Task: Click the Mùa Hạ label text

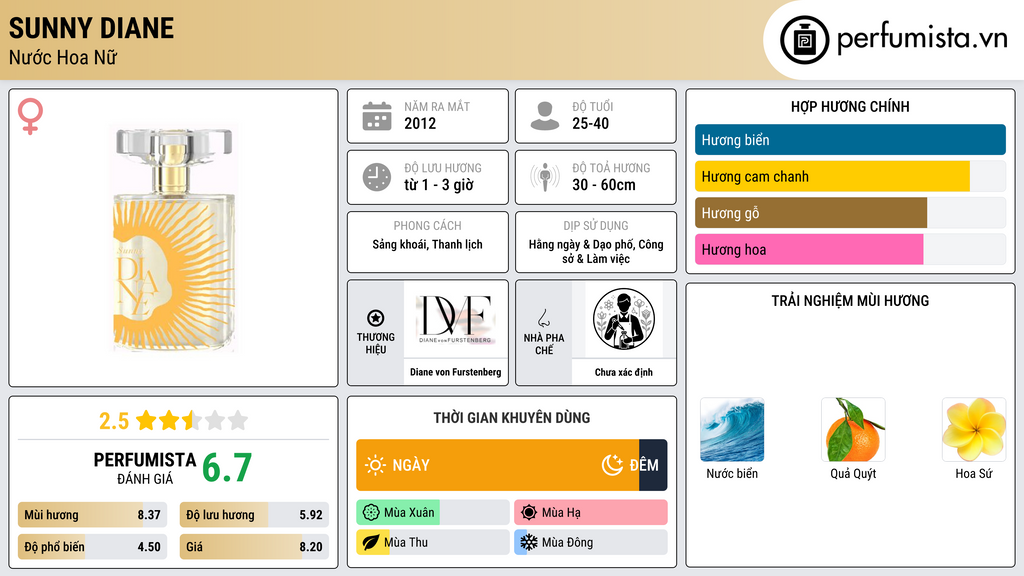Action: 561,513
